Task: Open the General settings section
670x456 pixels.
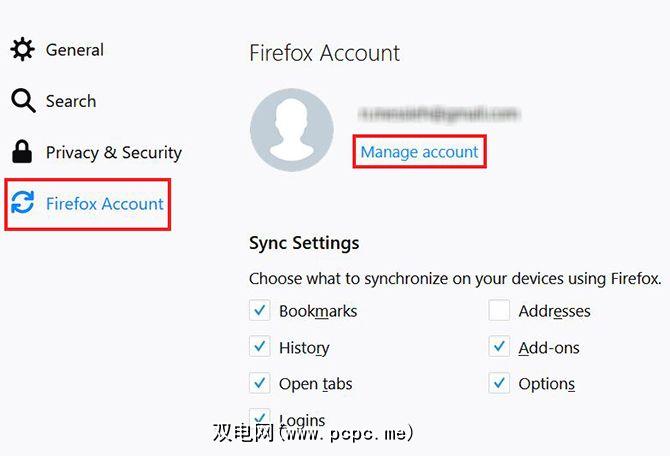Action: click(x=74, y=50)
